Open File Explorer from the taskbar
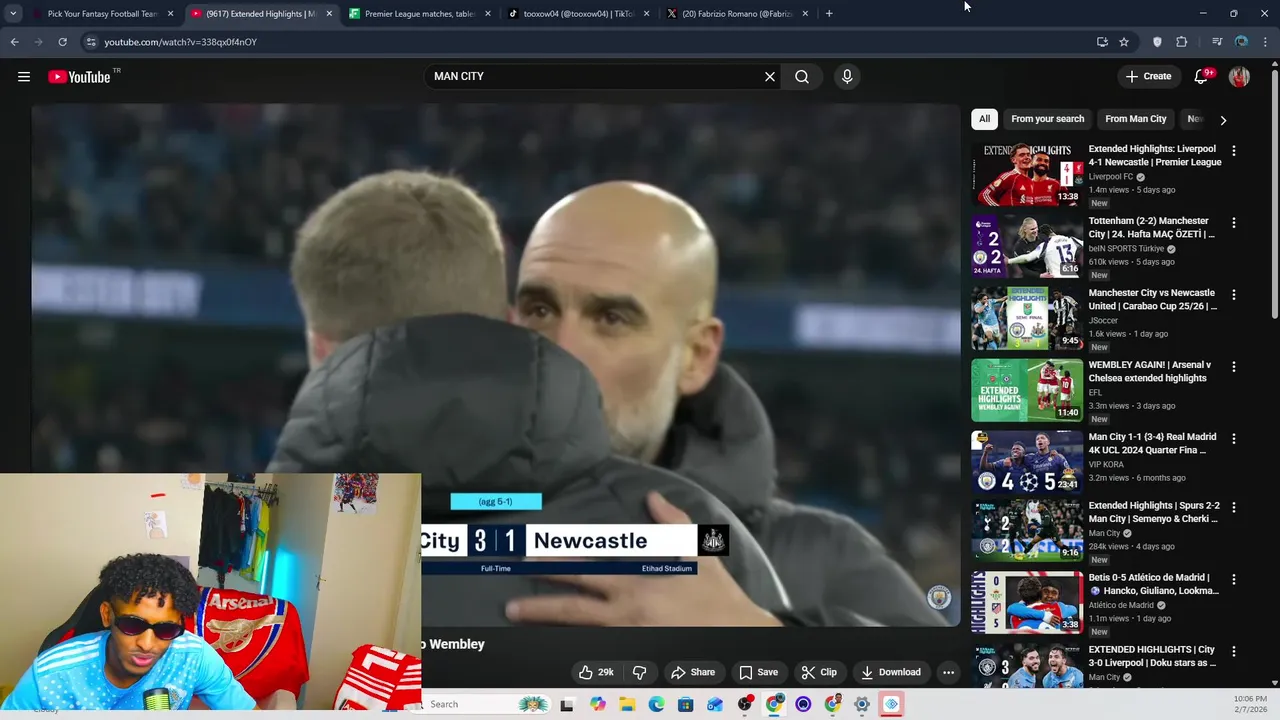The height and width of the screenshot is (720, 1280). tap(627, 704)
